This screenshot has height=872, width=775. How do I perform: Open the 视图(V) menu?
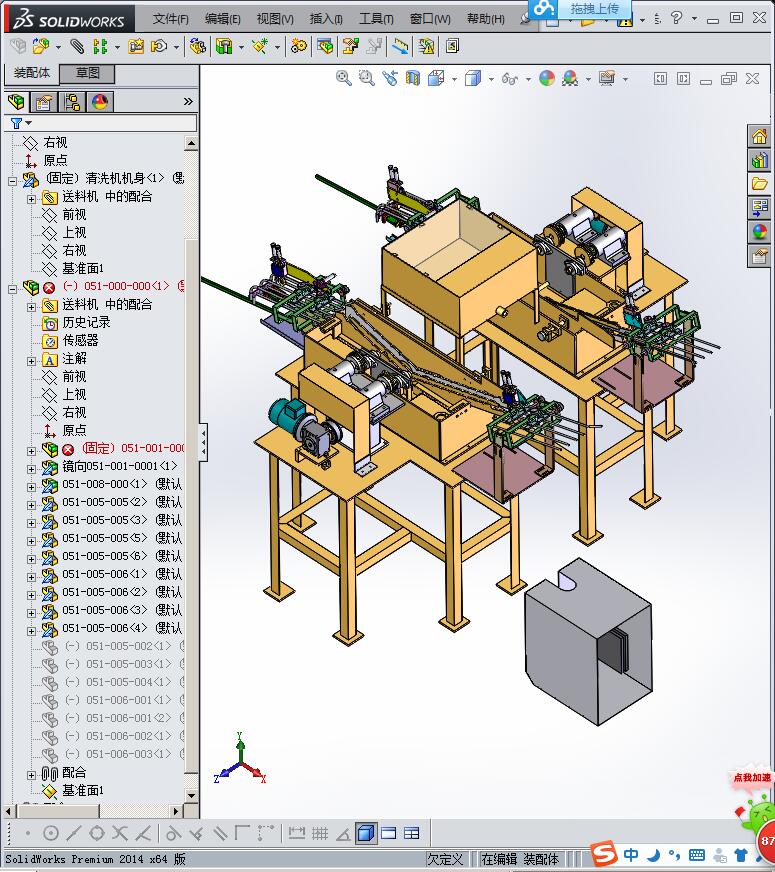pos(275,19)
